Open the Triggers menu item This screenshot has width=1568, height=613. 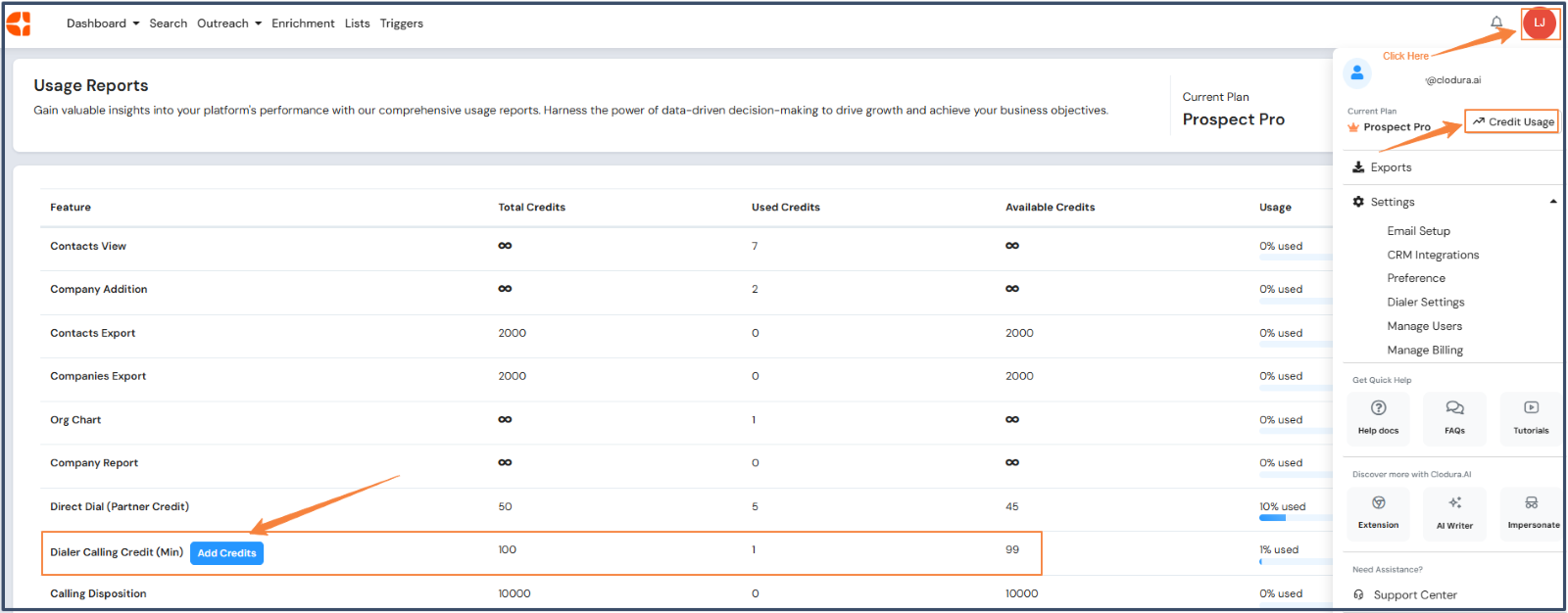coord(402,24)
